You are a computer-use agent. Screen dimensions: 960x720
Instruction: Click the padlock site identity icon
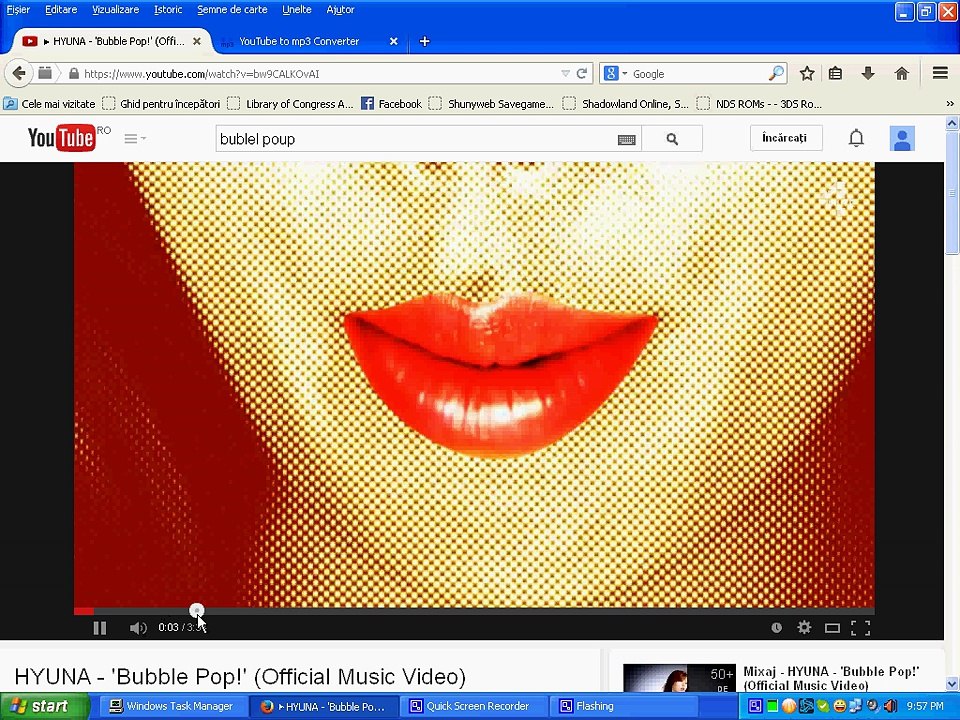click(x=73, y=73)
